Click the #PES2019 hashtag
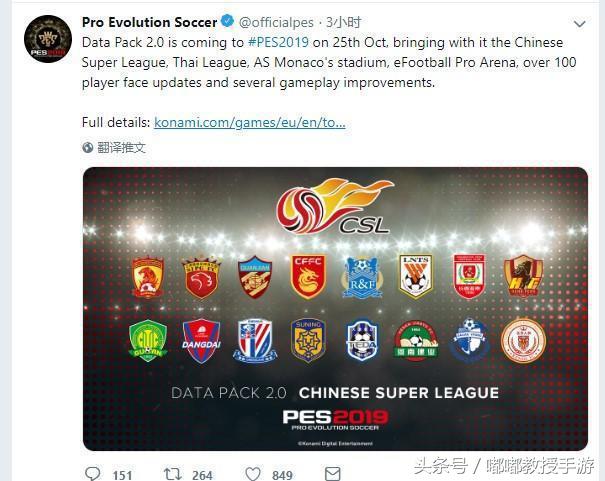The image size is (605, 481). coord(278,42)
